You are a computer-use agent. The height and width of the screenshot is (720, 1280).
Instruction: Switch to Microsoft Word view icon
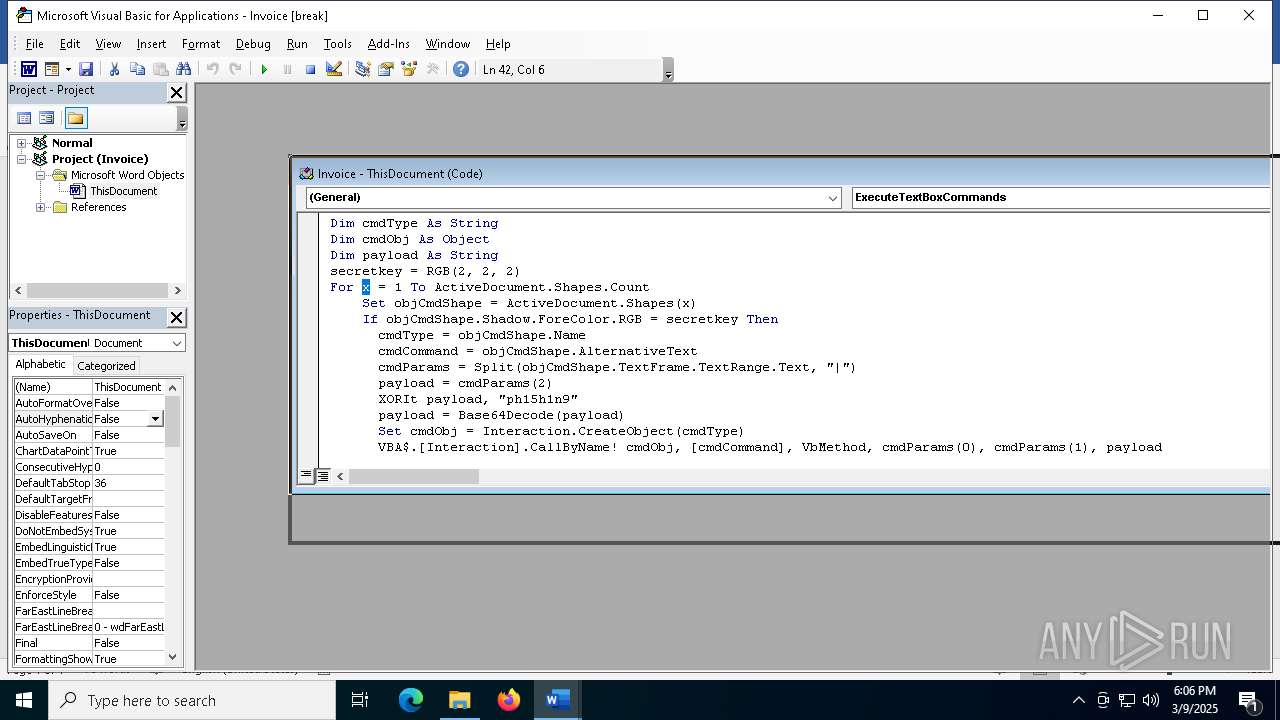coord(29,69)
